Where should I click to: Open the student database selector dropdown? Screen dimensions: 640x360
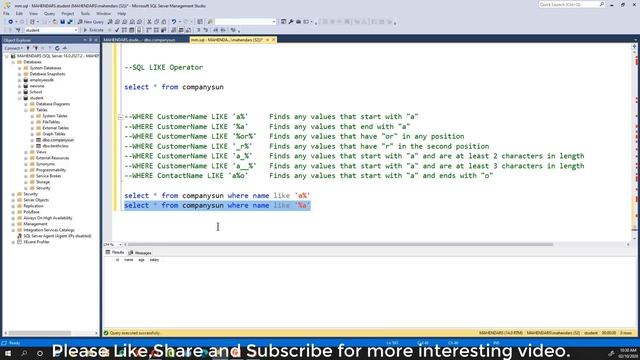click(x=76, y=30)
